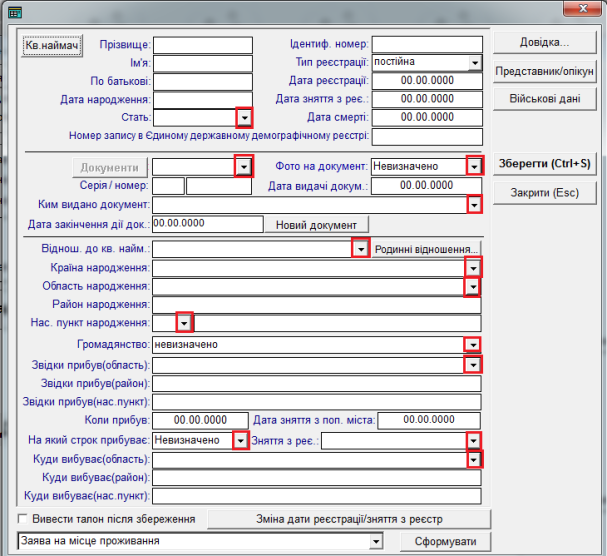Image resolution: width=607 pixels, height=556 pixels.
Task: Toggle Вивести талон після збереження checkbox
Action: tap(23, 519)
